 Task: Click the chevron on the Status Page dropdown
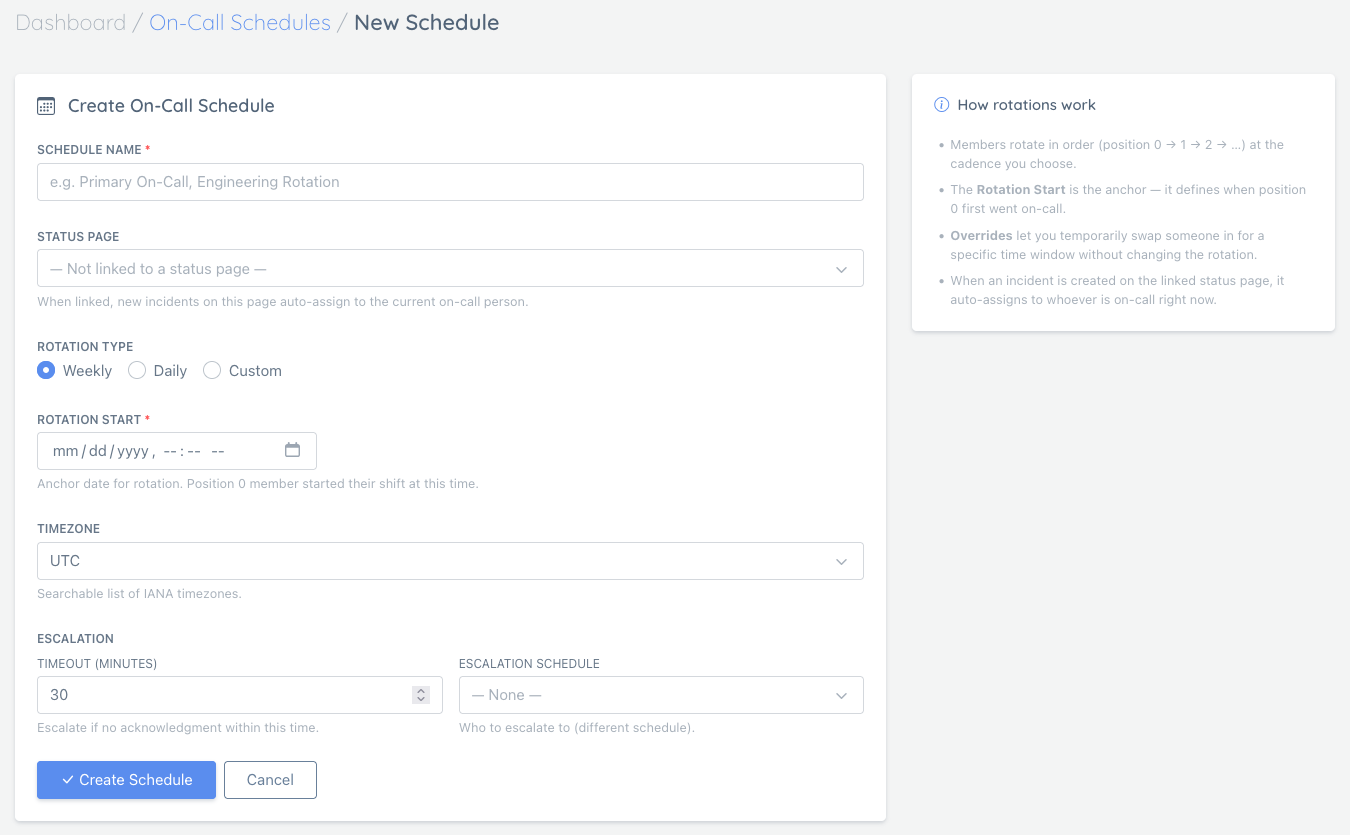[841, 268]
